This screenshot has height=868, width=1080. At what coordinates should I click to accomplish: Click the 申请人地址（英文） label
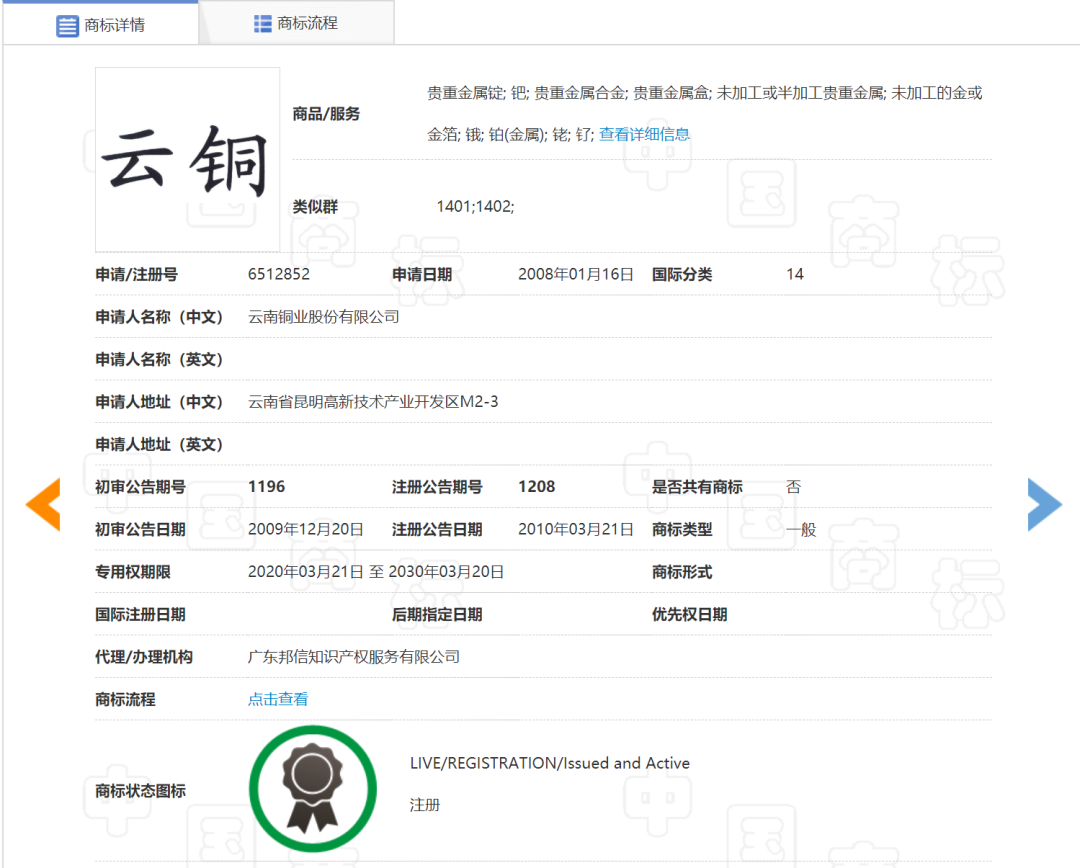(159, 445)
